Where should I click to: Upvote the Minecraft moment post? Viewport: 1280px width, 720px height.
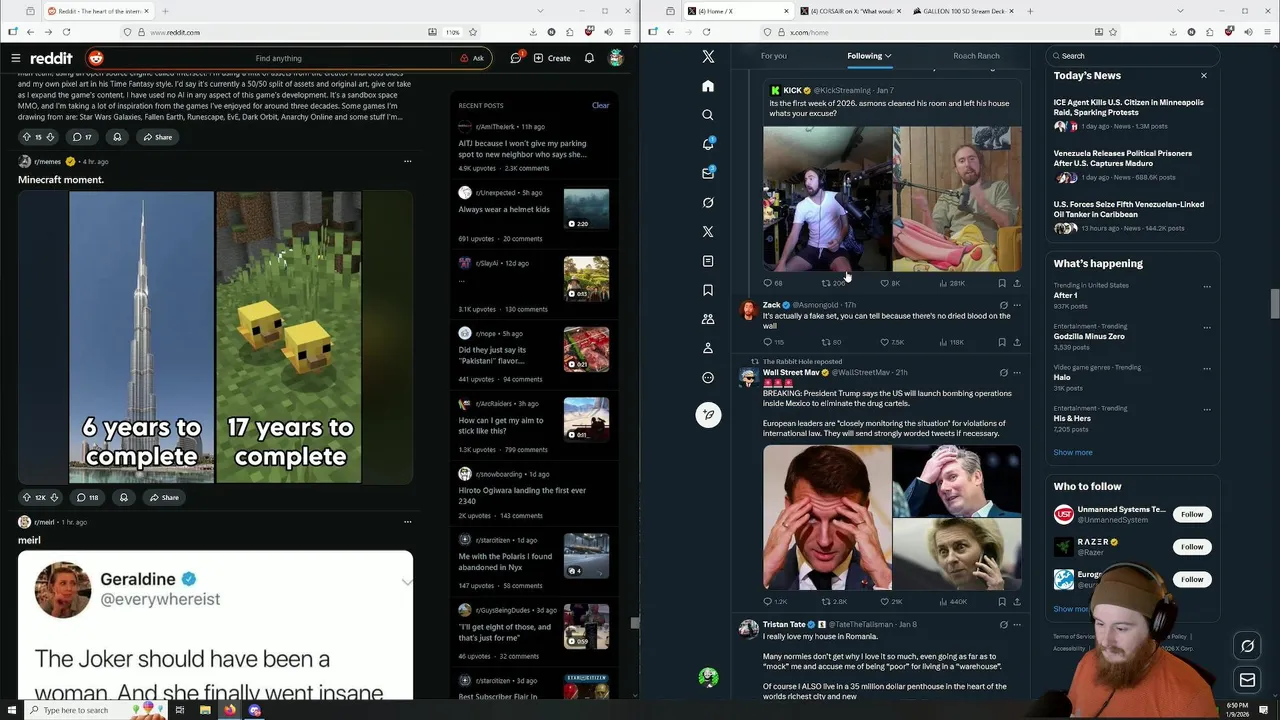coord(27,497)
